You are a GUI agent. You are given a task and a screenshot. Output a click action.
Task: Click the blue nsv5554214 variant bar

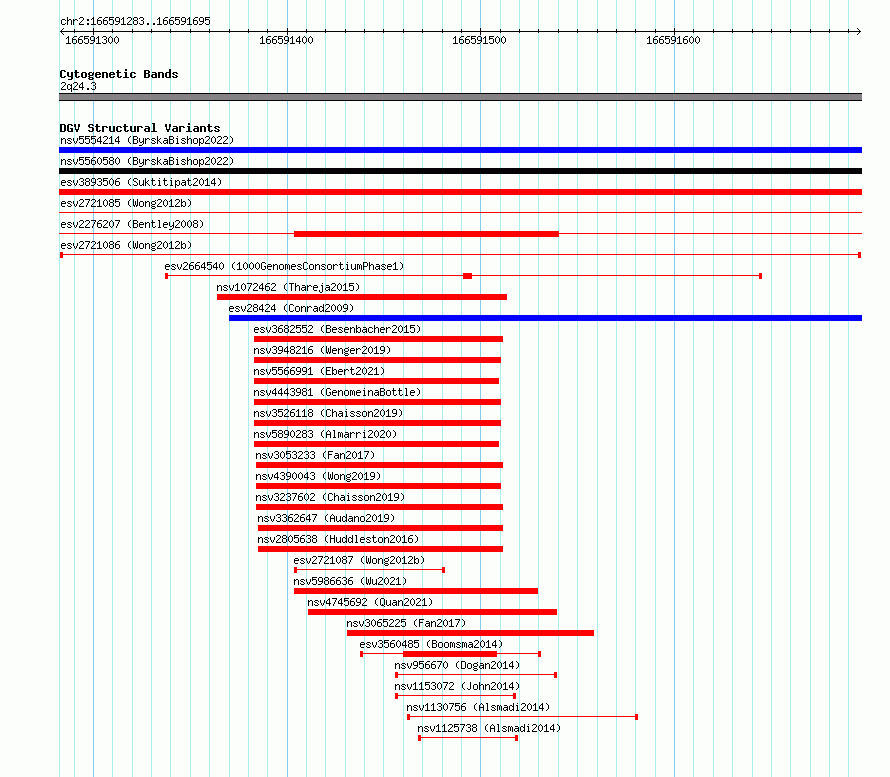coord(460,150)
